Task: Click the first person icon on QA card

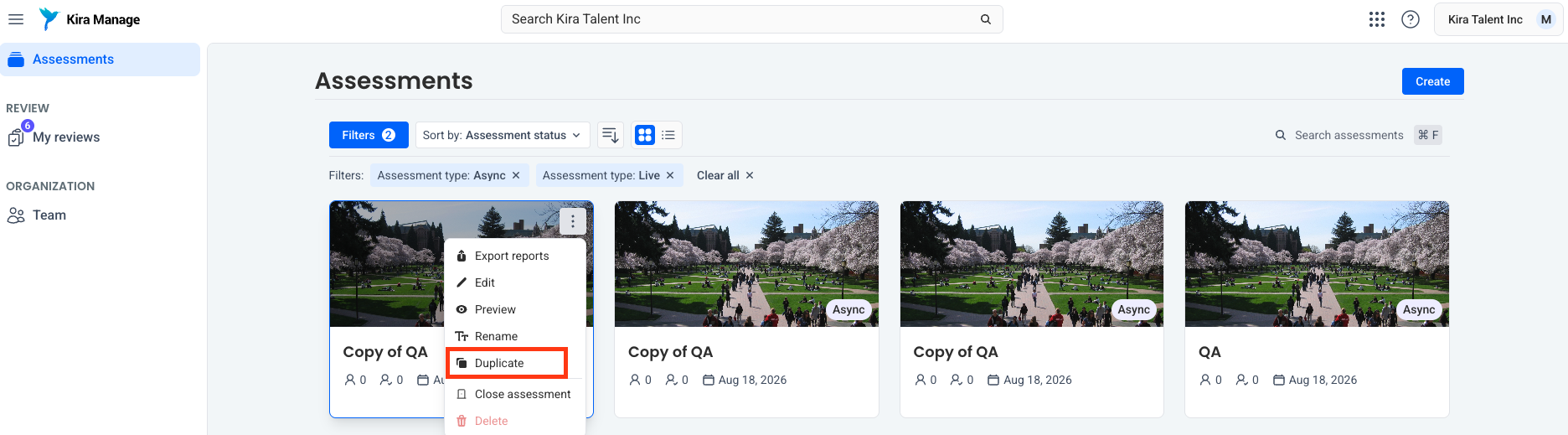Action: point(1204,380)
